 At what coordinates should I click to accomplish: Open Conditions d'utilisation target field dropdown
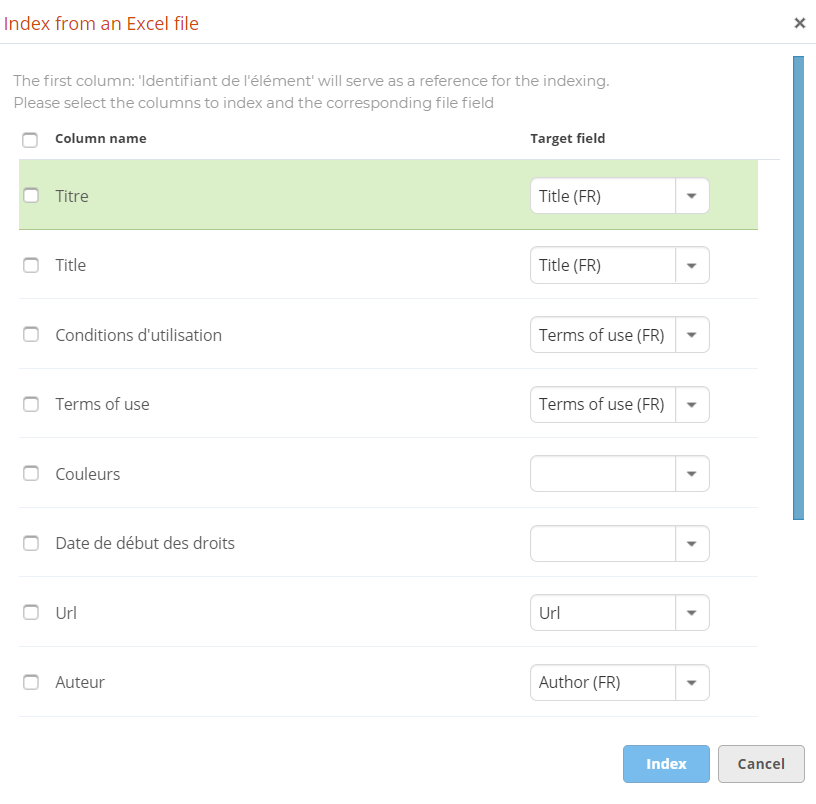coord(692,335)
